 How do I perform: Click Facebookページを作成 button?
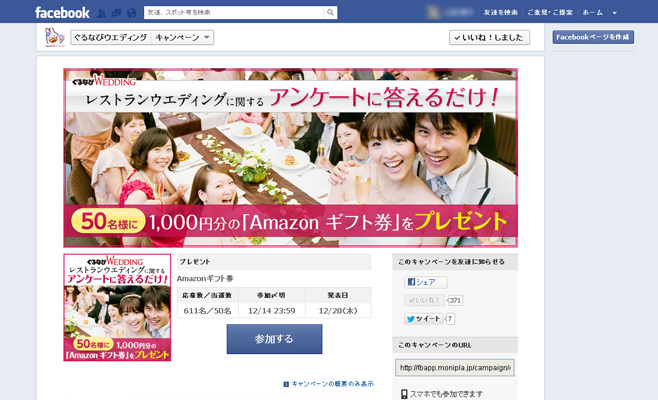(x=593, y=37)
